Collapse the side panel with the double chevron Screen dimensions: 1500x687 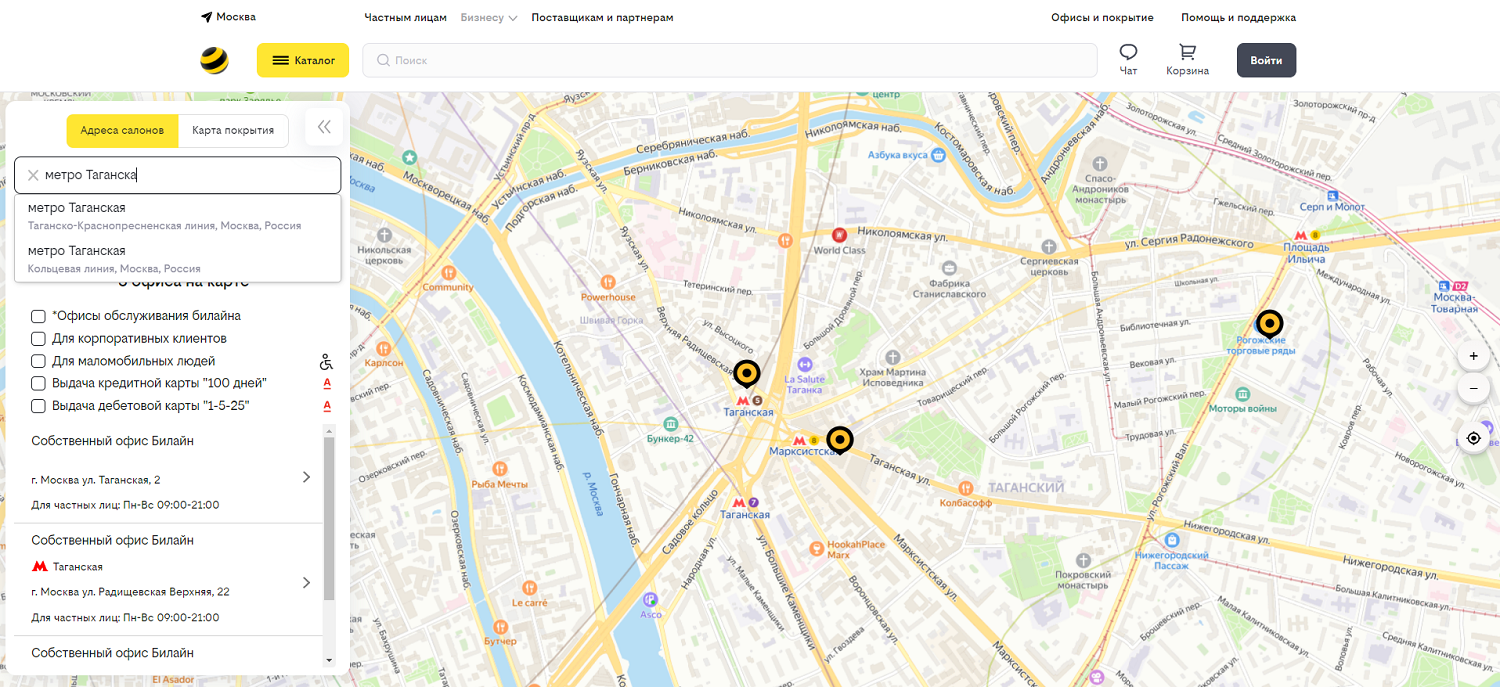[324, 127]
